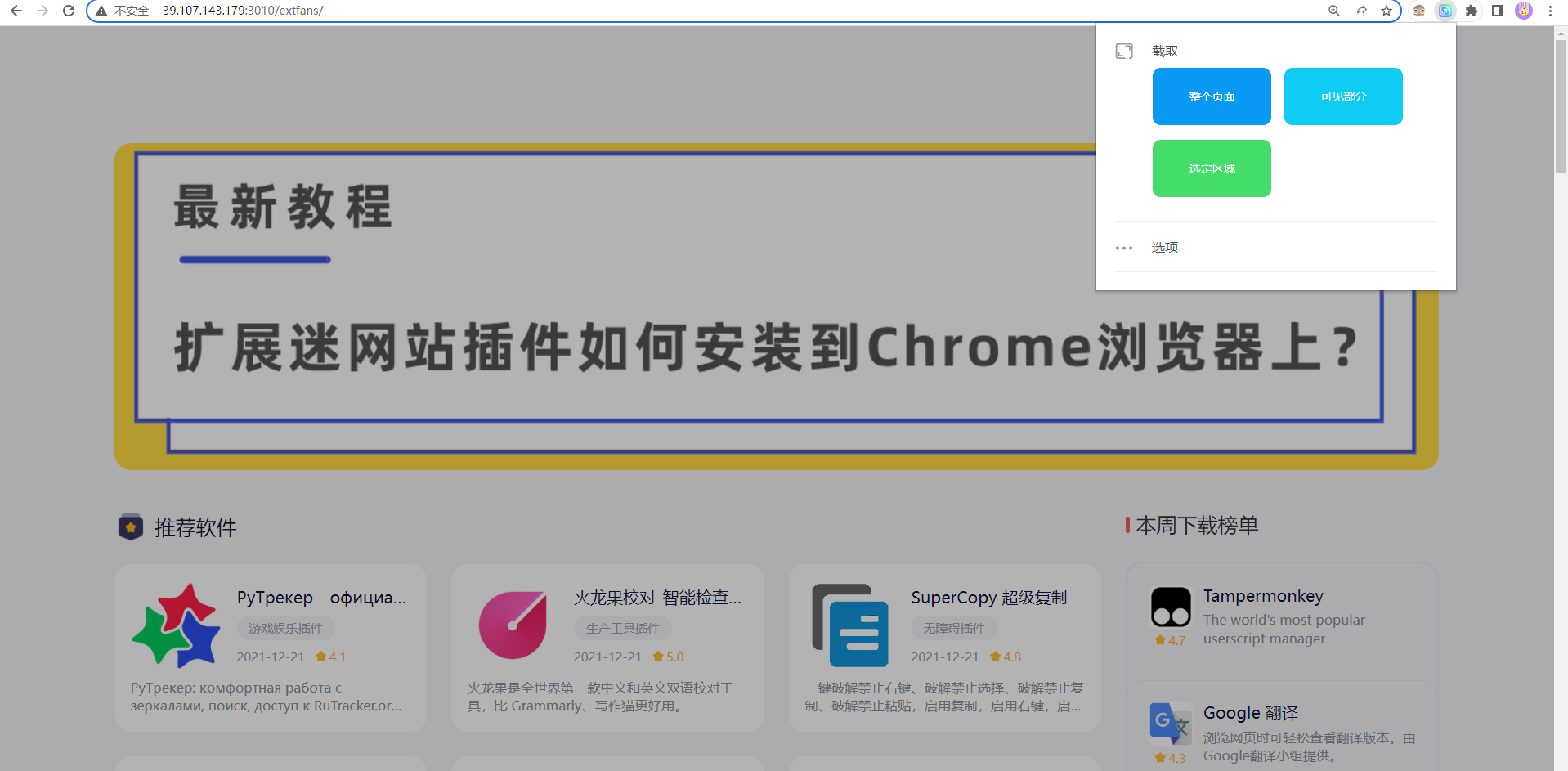Capture the entire page via 整个页面 button
1568x771 pixels.
1211,96
